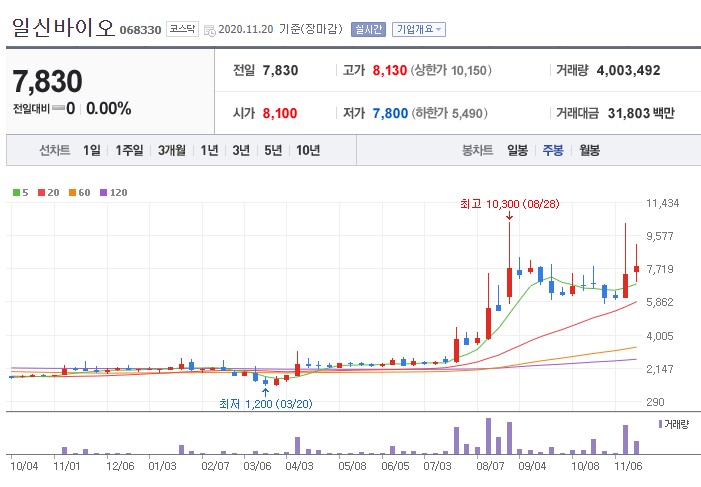This screenshot has height=487, width=701.
Task: Click the red 20 moving-average legend swatch
Action: [x=42, y=193]
